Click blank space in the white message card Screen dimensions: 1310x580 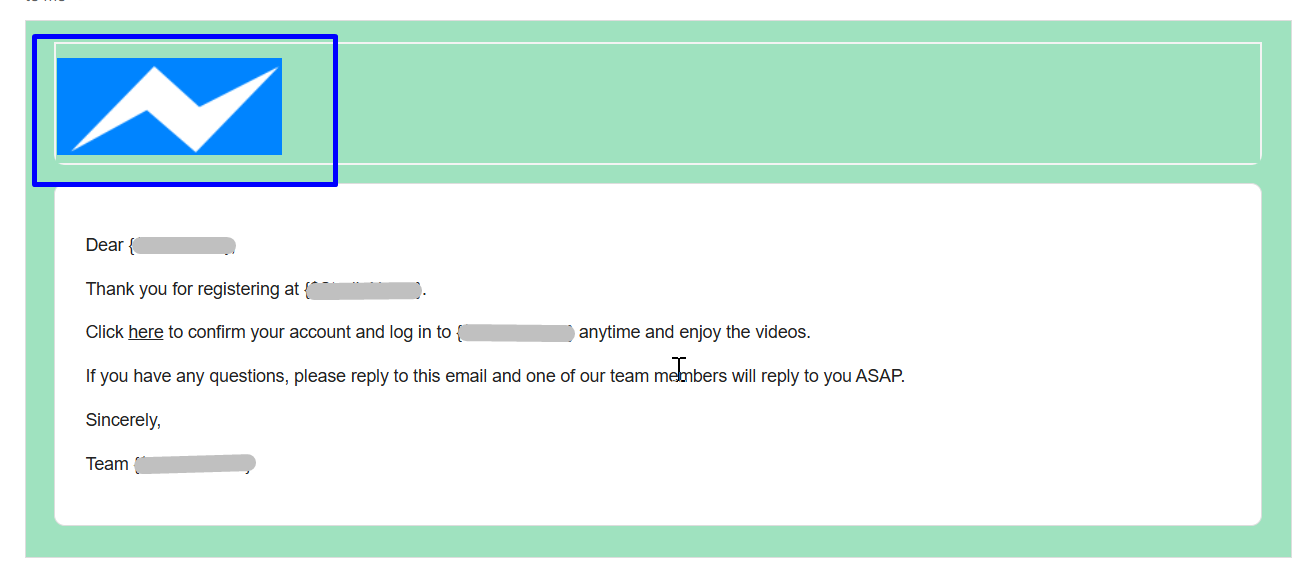(x=900, y=460)
